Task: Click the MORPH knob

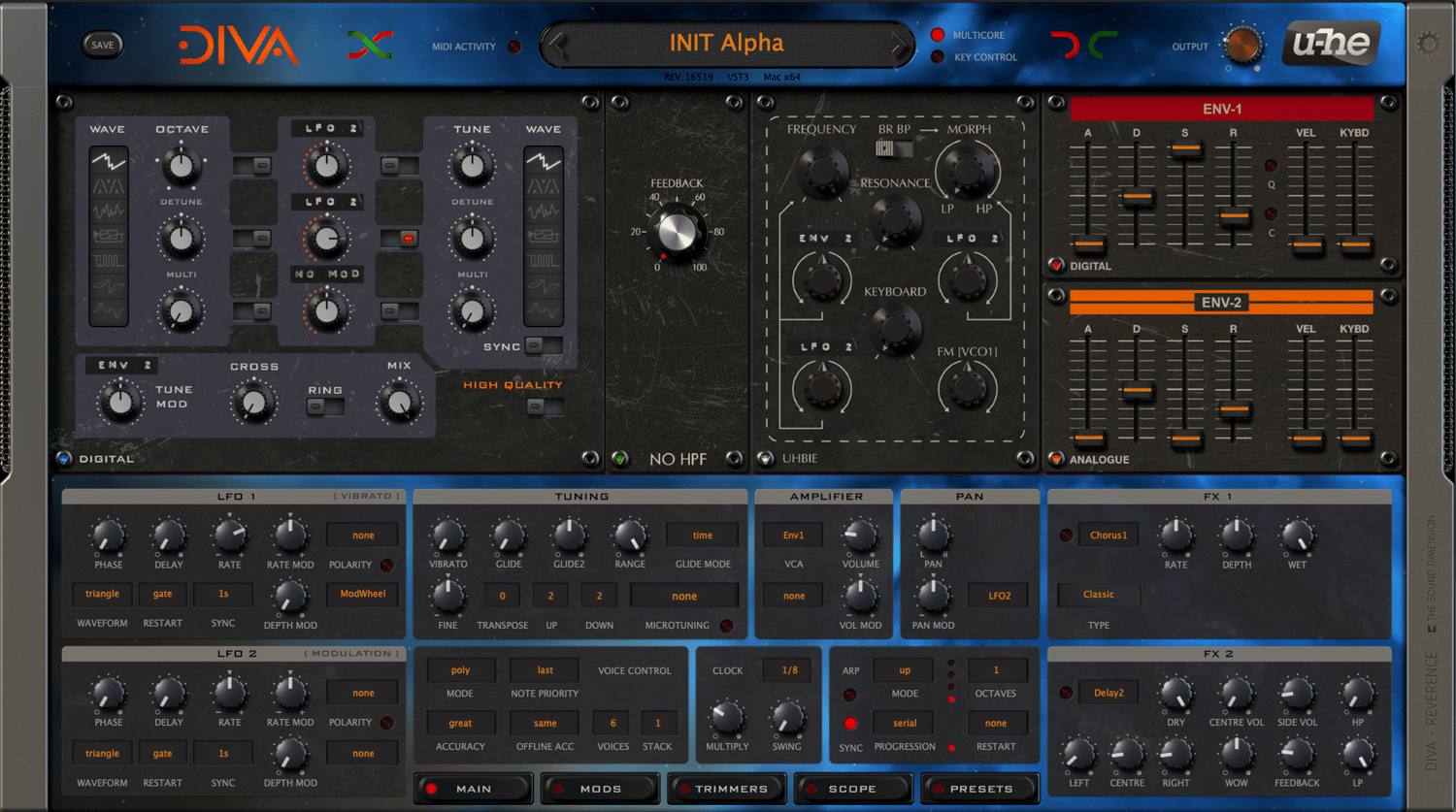Action: (x=968, y=172)
